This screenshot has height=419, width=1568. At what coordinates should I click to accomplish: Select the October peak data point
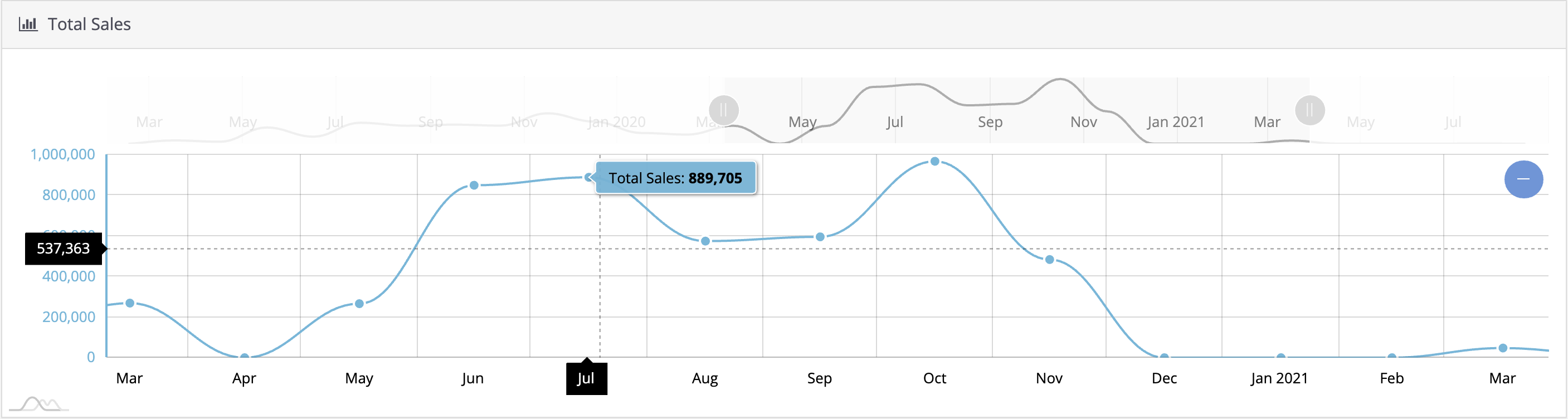pyautogui.click(x=934, y=162)
